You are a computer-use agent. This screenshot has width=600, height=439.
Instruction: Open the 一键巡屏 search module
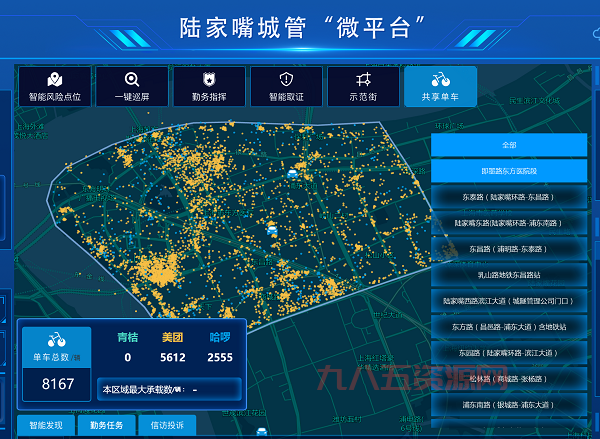coord(132,86)
